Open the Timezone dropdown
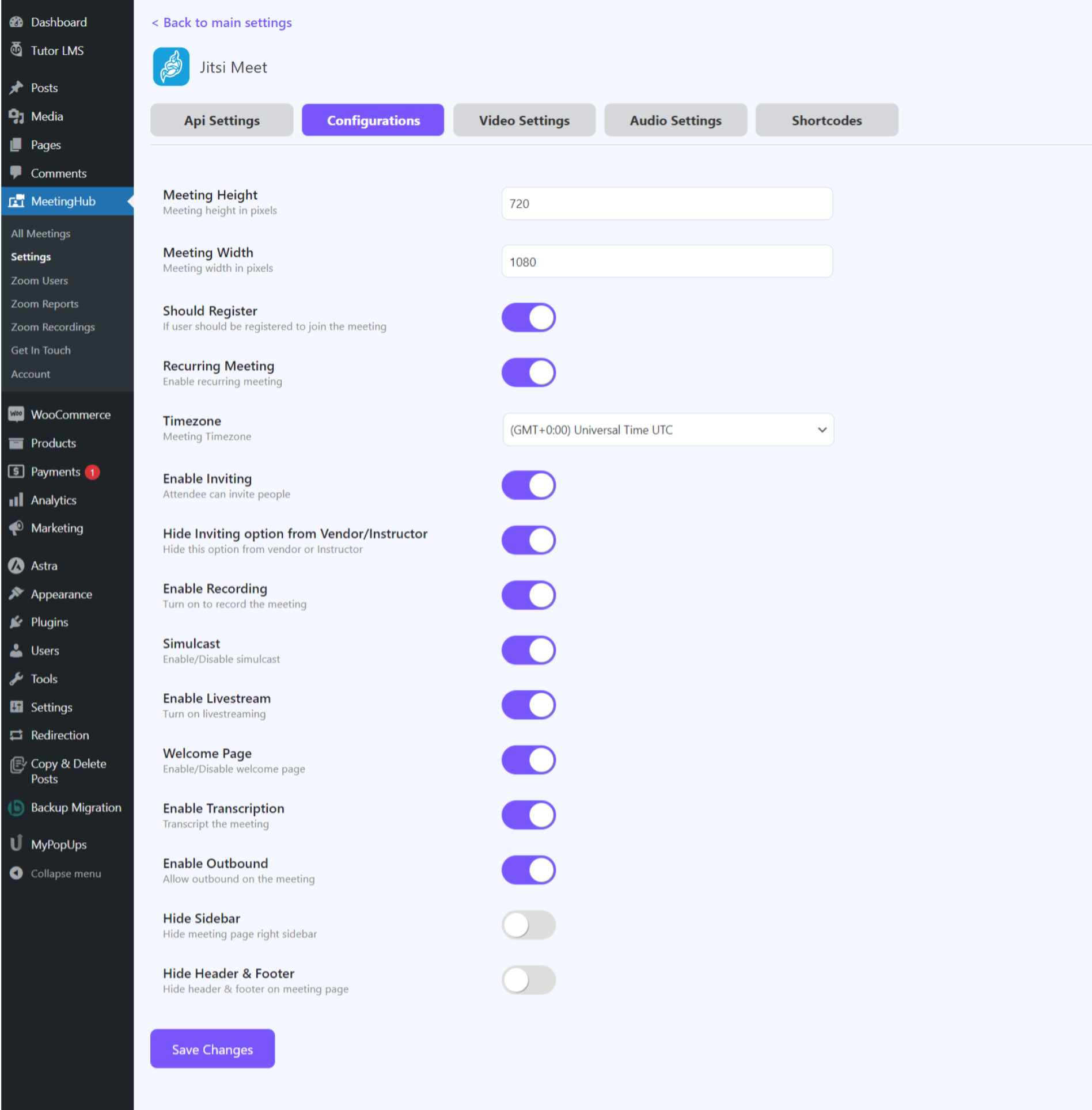This screenshot has width=1092, height=1110. [668, 429]
